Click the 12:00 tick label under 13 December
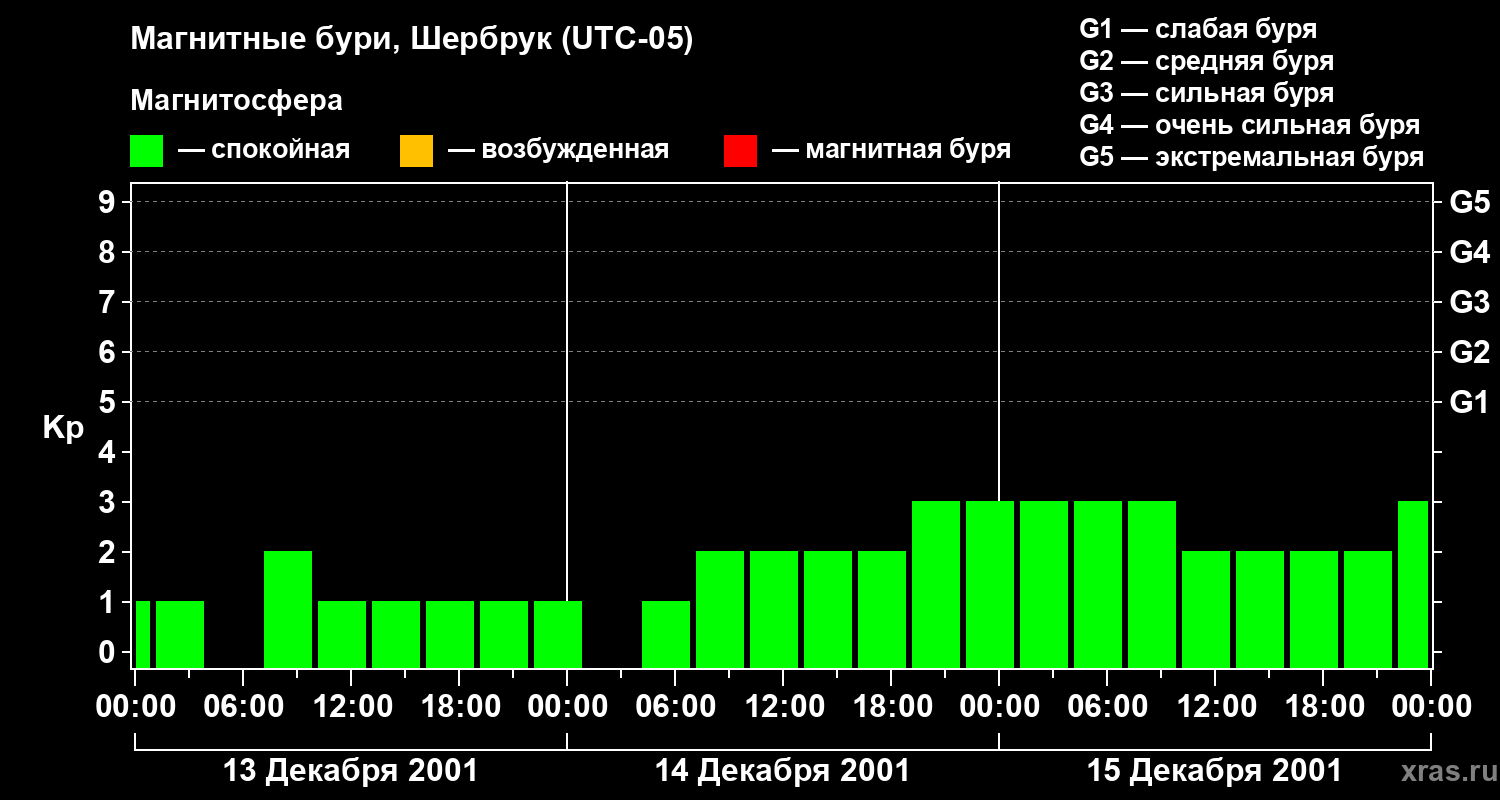Image resolution: width=1500 pixels, height=800 pixels. [351, 706]
